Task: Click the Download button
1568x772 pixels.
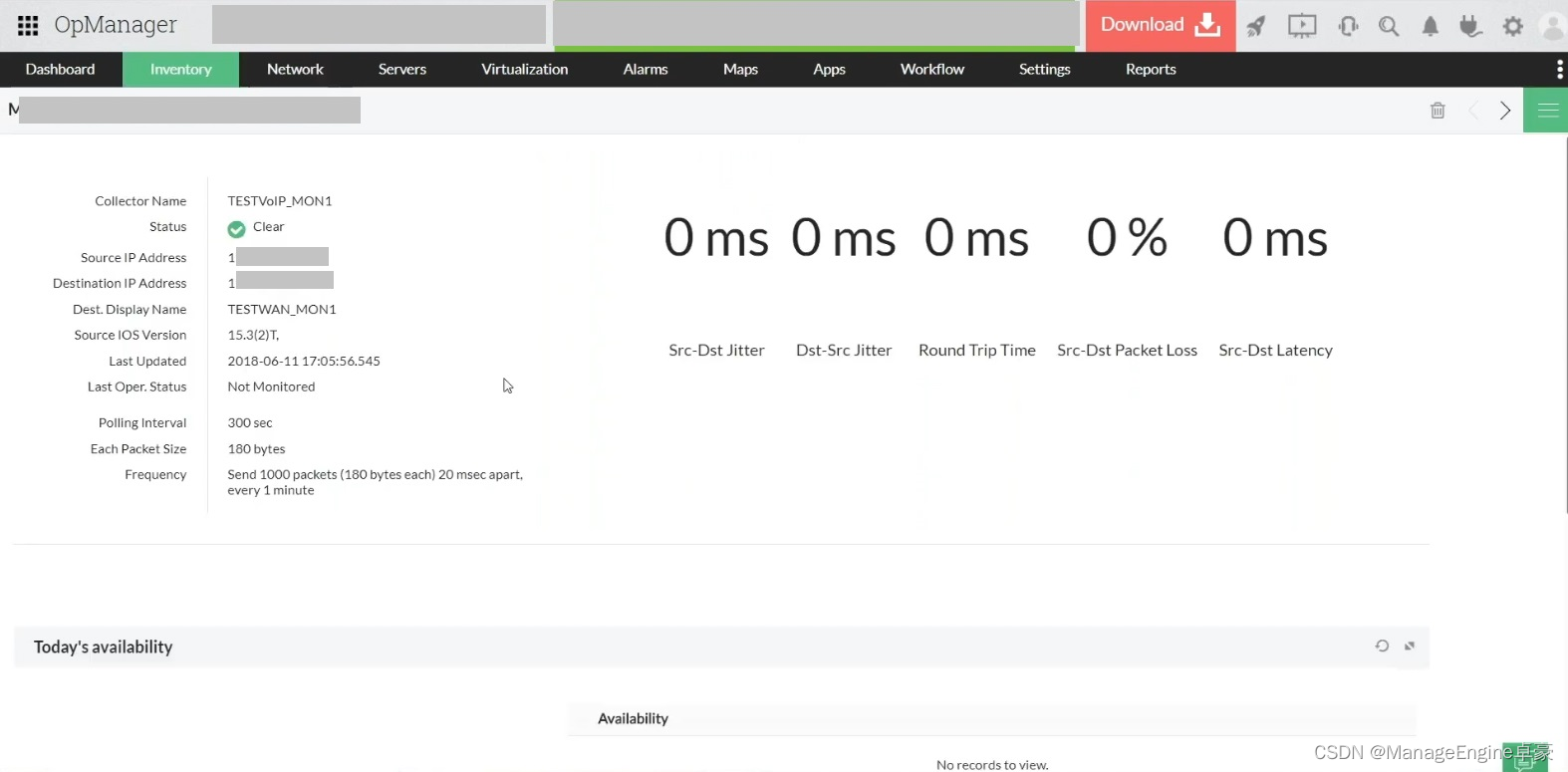Action: click(x=1161, y=25)
